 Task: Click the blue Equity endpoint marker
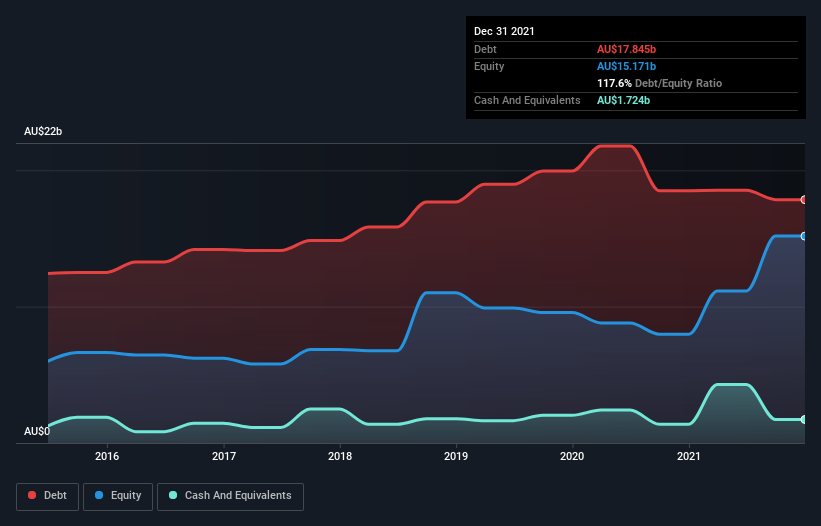804,237
